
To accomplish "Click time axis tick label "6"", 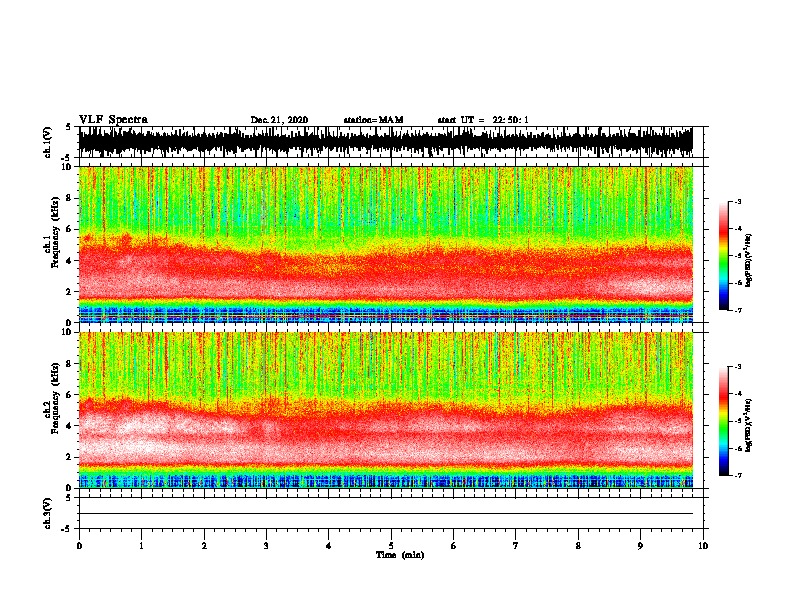I will click(454, 546).
